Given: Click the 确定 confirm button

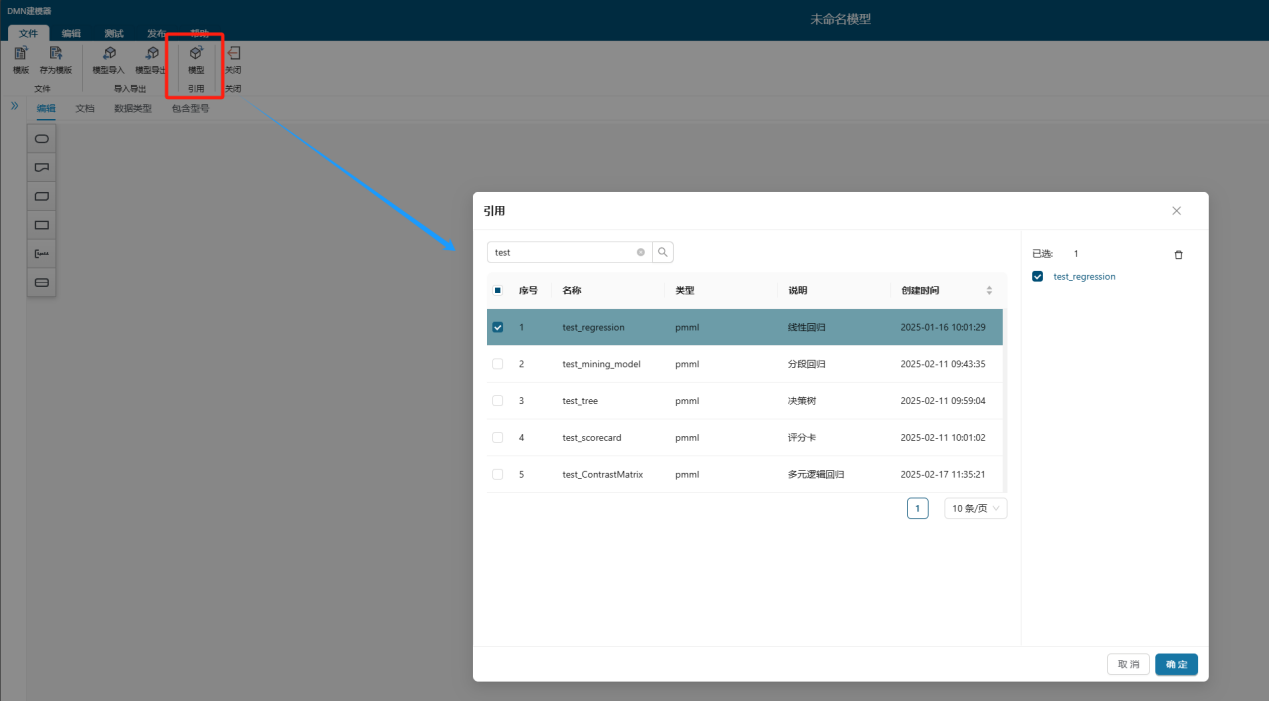Looking at the screenshot, I should point(1176,665).
